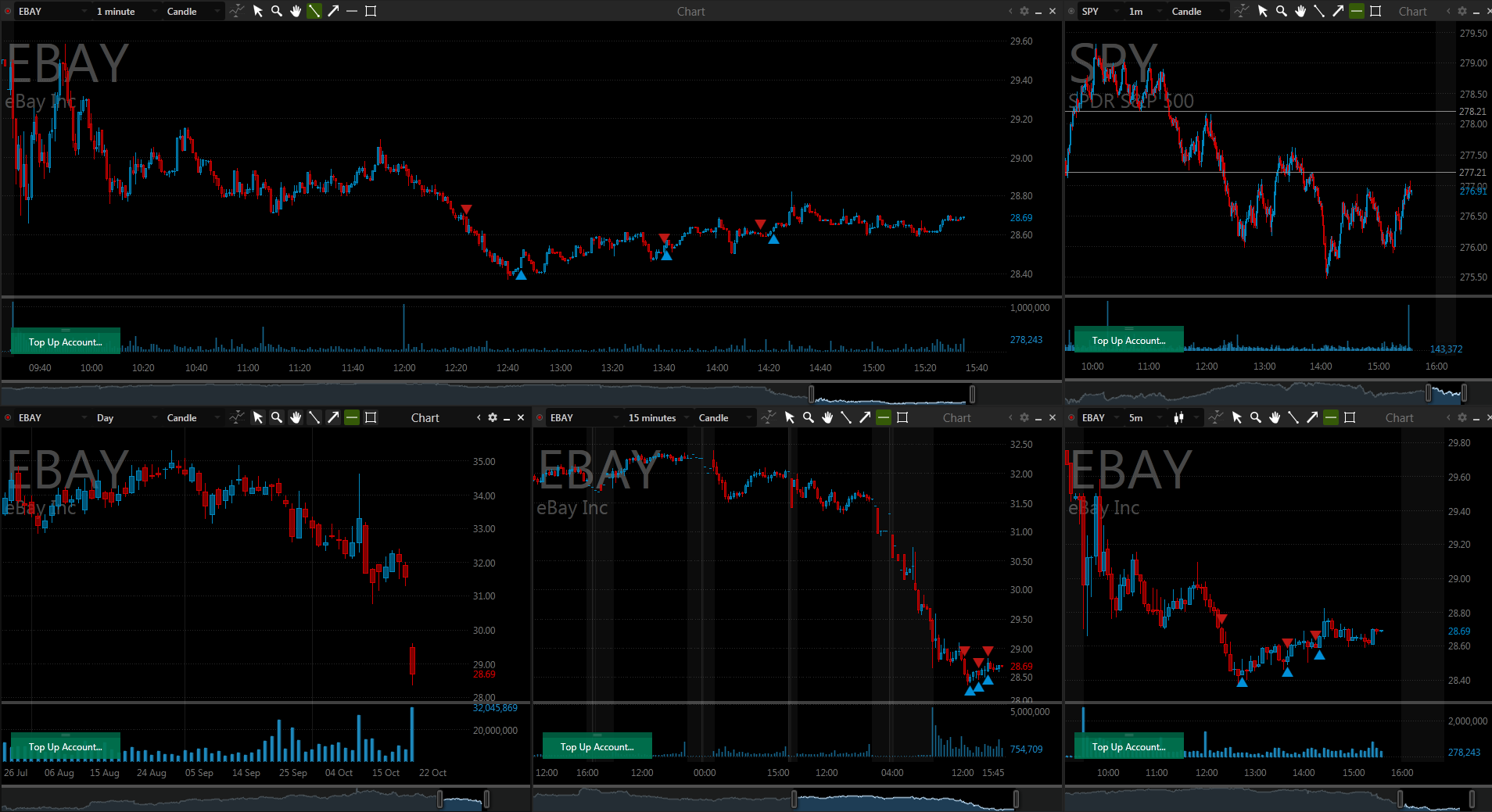
Task: Select pointer tool in EBAY 15 minutes chart
Action: pos(790,417)
